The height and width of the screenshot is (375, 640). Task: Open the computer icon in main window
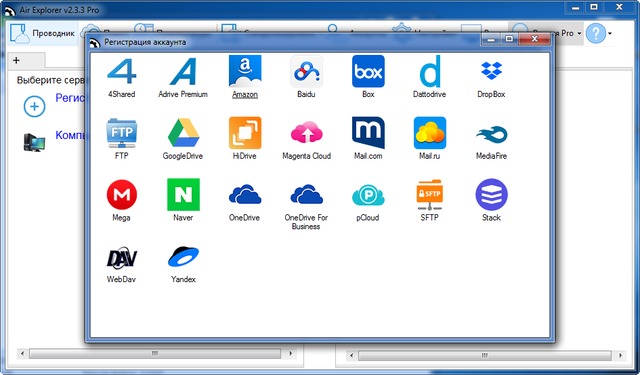34,142
